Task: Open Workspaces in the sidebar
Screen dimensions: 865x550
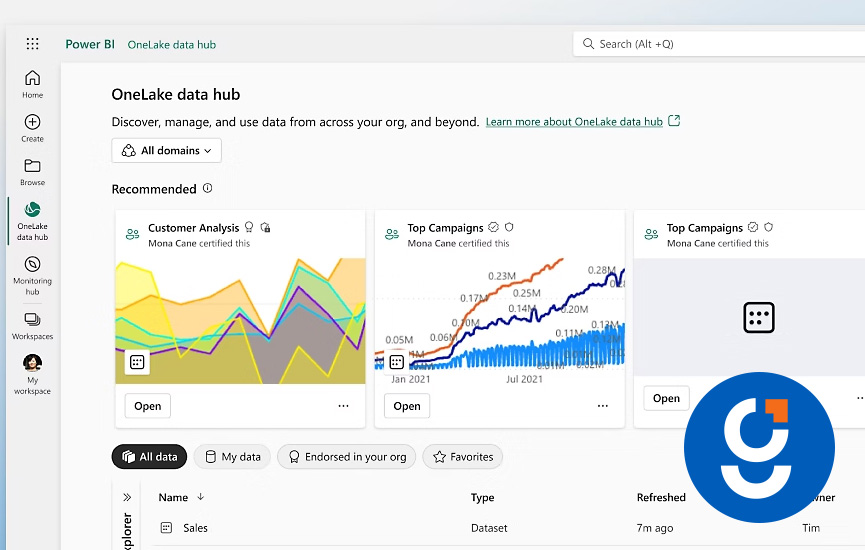Action: tap(32, 321)
